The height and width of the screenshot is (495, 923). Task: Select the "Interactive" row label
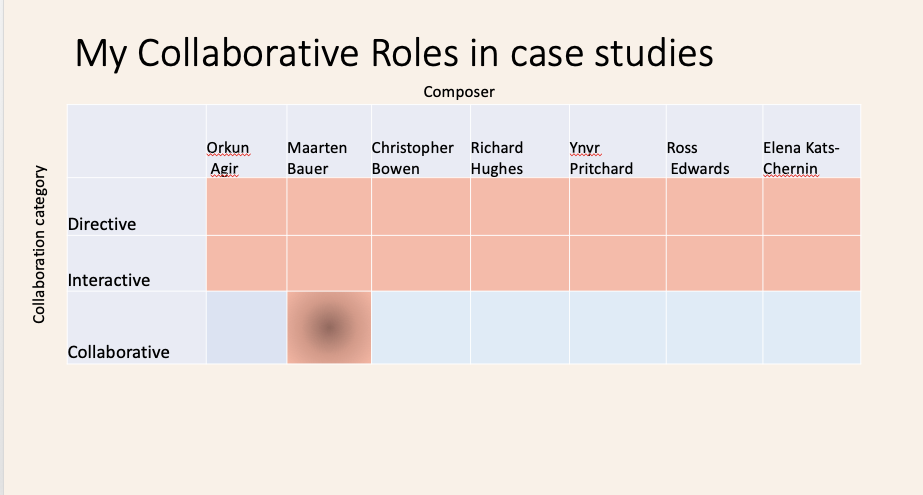click(x=109, y=280)
